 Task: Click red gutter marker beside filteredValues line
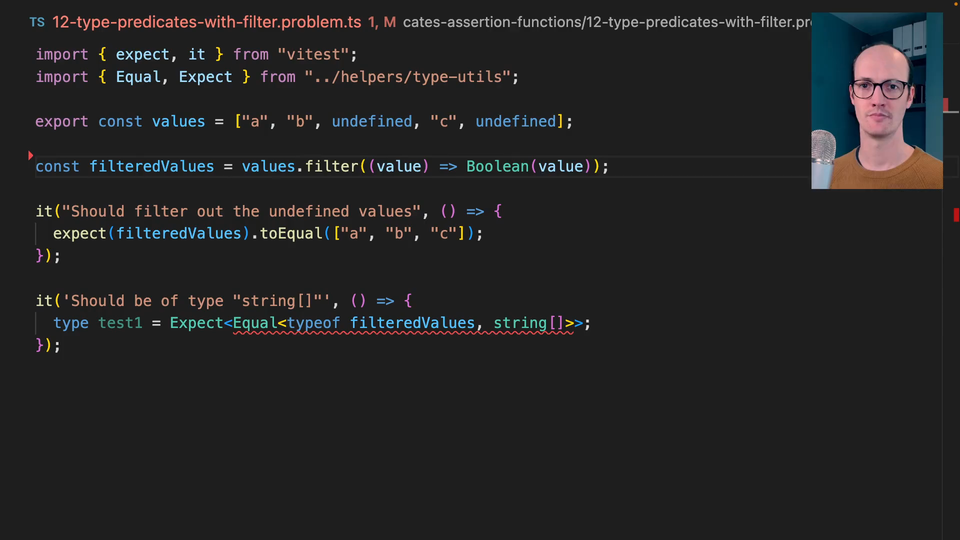click(x=30, y=155)
